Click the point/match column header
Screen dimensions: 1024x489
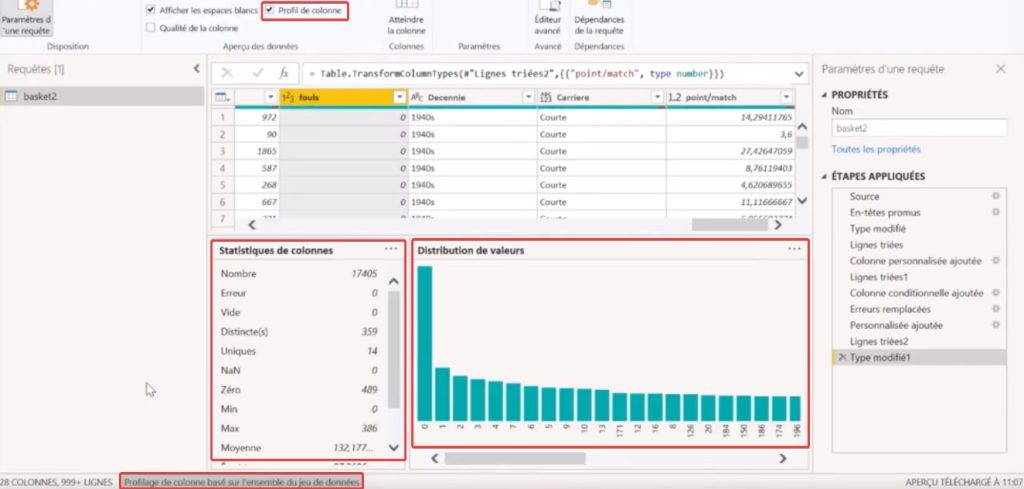click(x=730, y=97)
